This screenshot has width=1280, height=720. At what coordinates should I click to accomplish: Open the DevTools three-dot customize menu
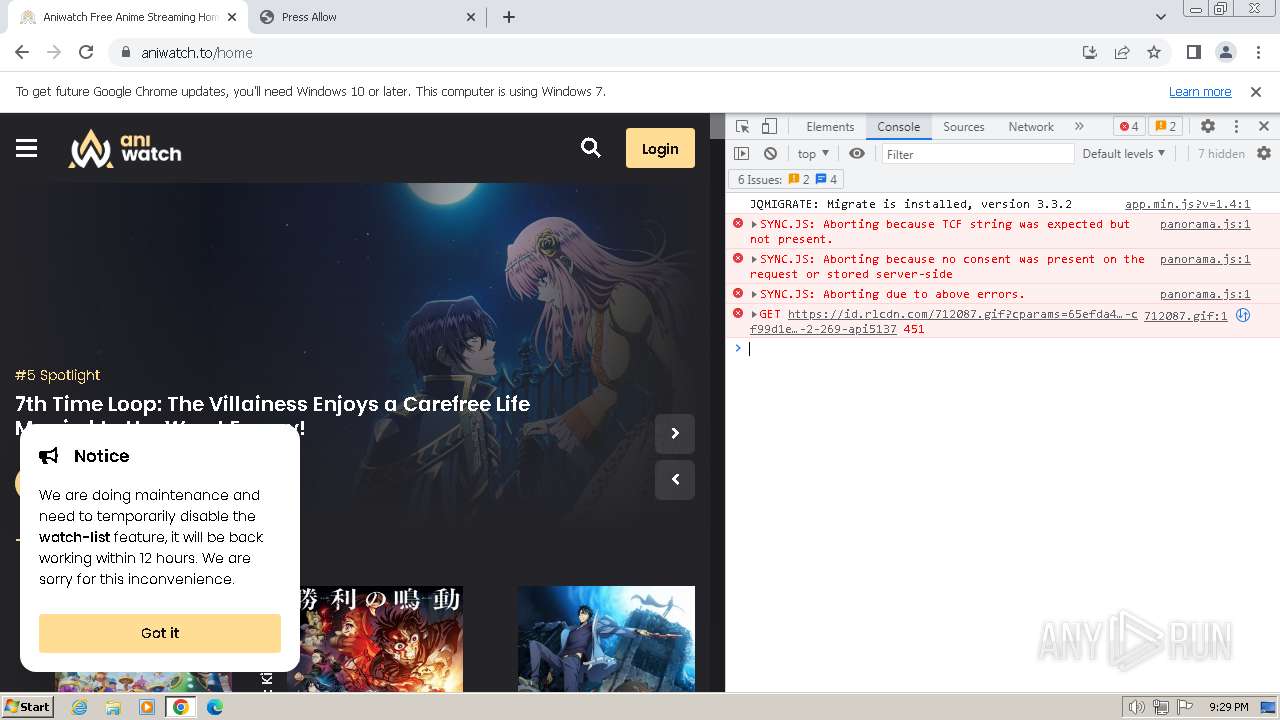click(x=1236, y=126)
